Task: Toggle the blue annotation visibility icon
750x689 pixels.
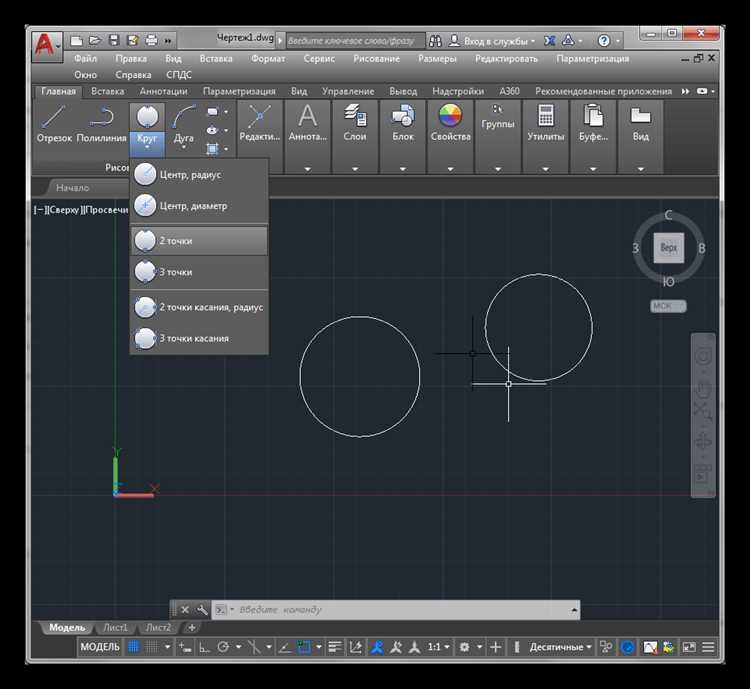Action: point(376,647)
